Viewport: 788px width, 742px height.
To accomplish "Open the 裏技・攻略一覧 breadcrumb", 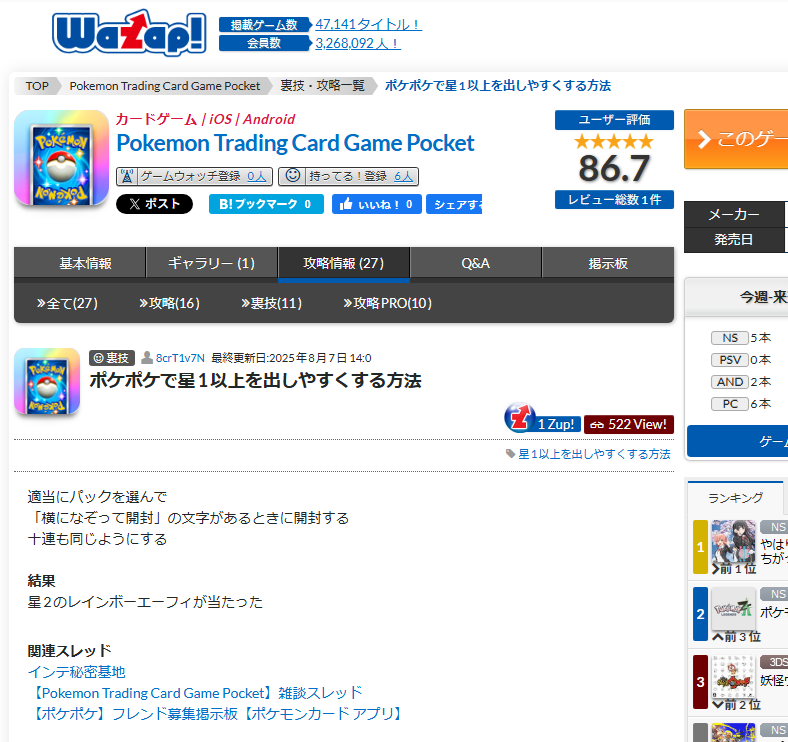I will click(322, 86).
